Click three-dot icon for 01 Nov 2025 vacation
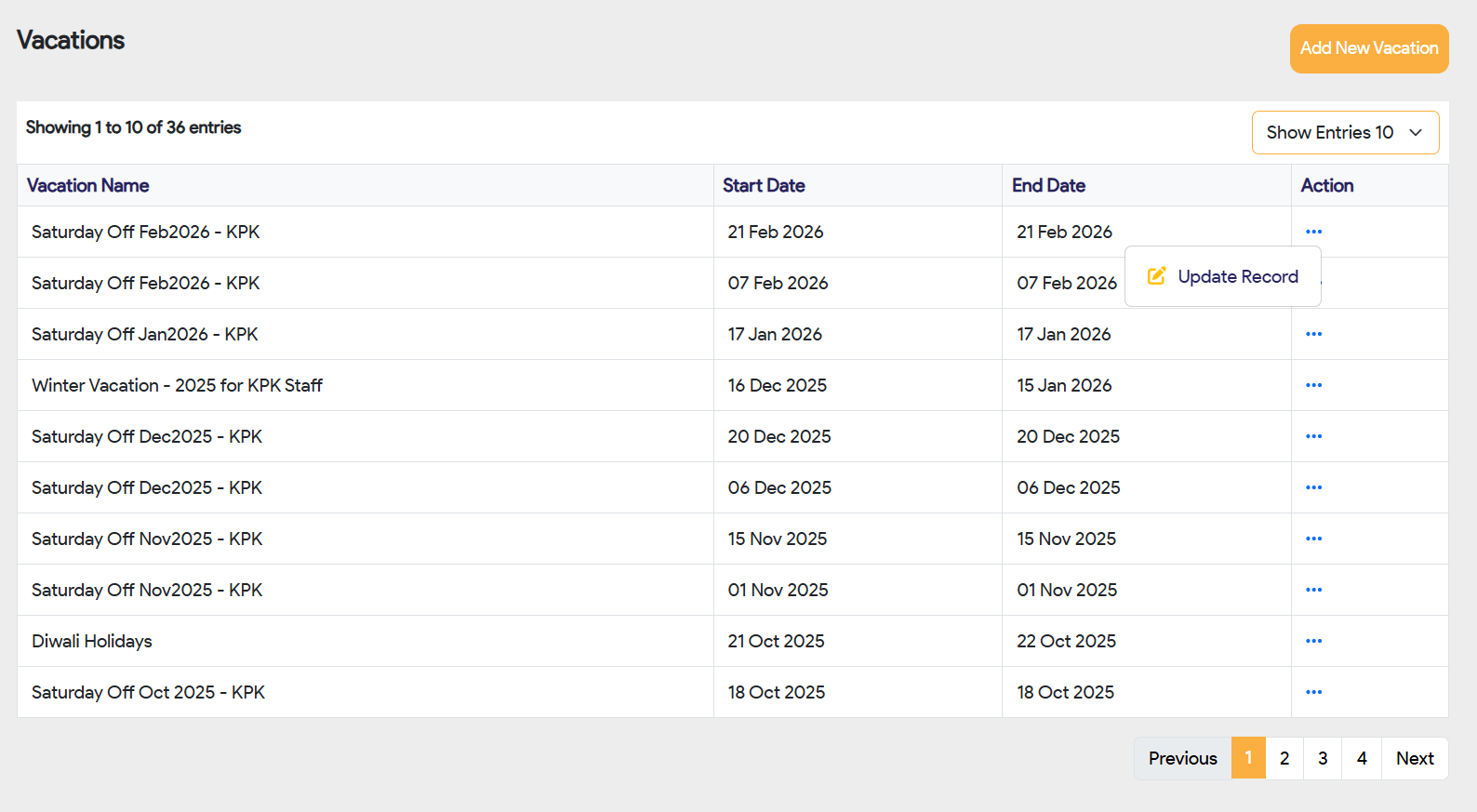The width and height of the screenshot is (1477, 812). (1313, 590)
